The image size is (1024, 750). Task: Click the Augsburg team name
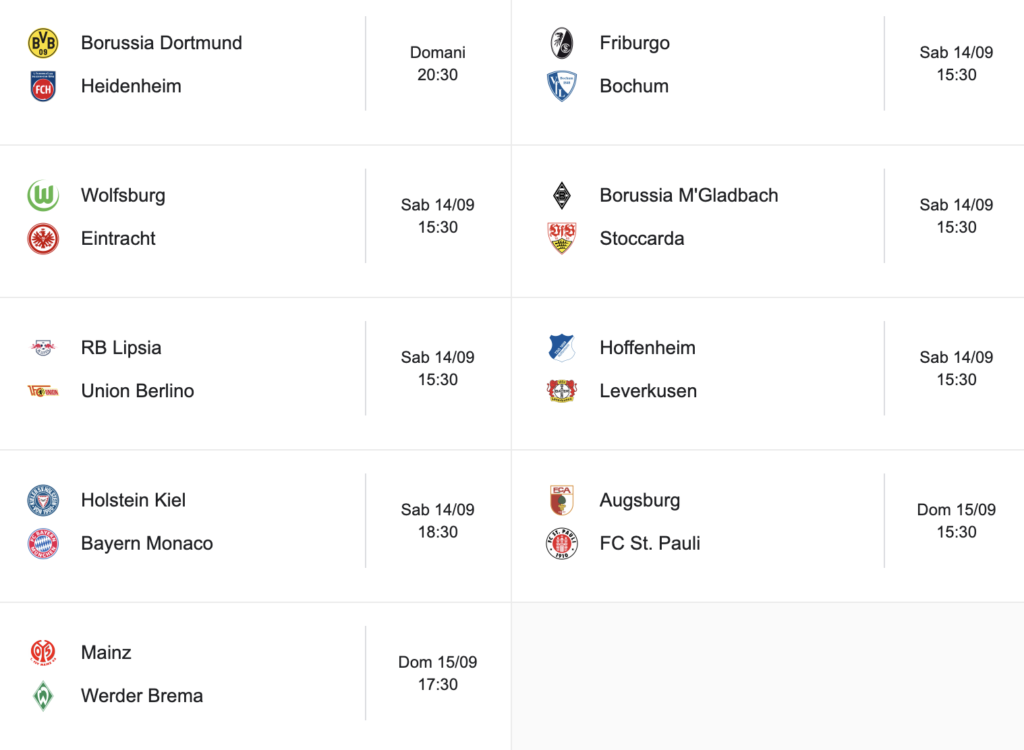point(640,500)
